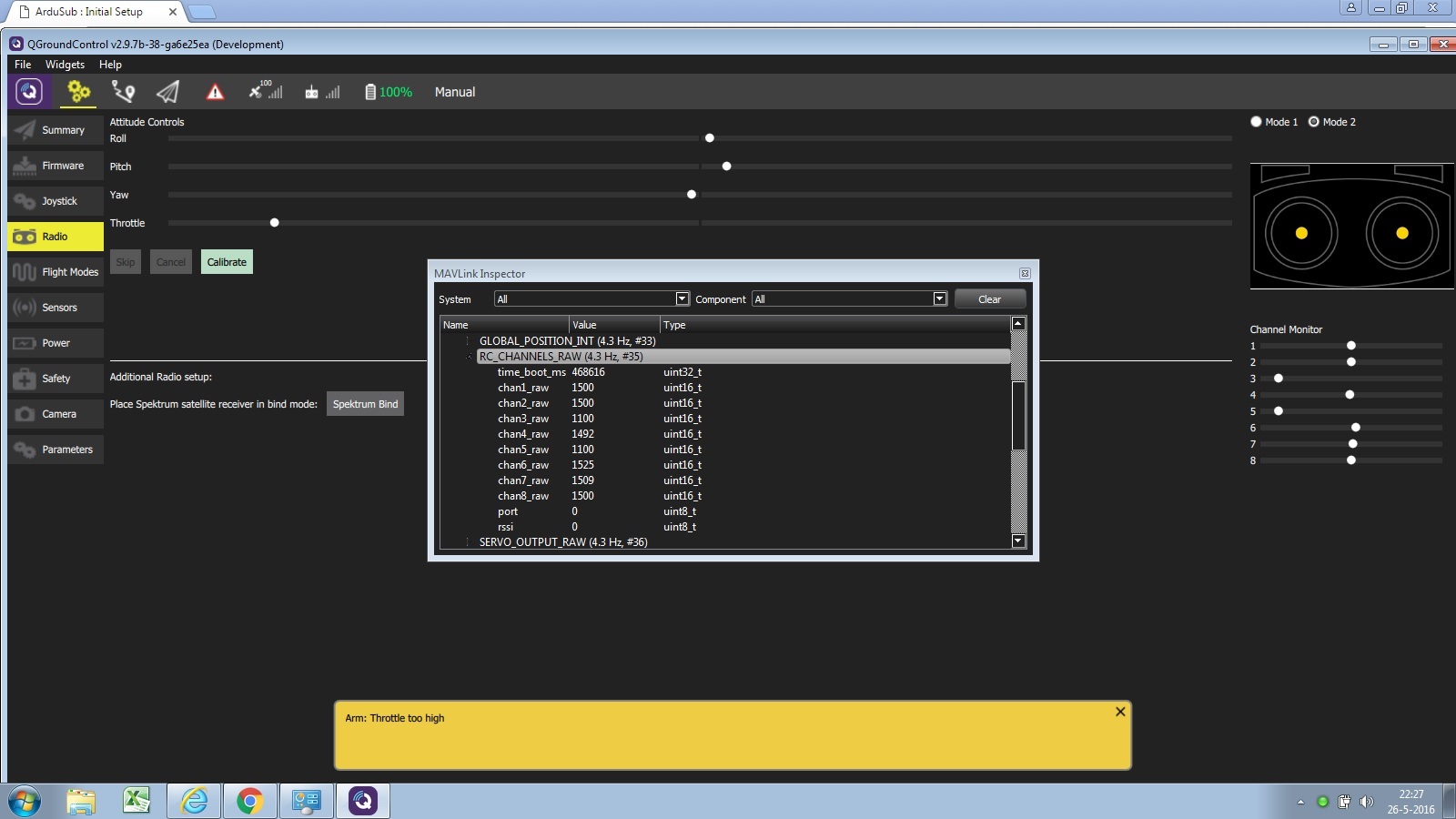The image size is (1456, 819).
Task: Switch to the Fly paper plane icon
Action: coord(167,91)
